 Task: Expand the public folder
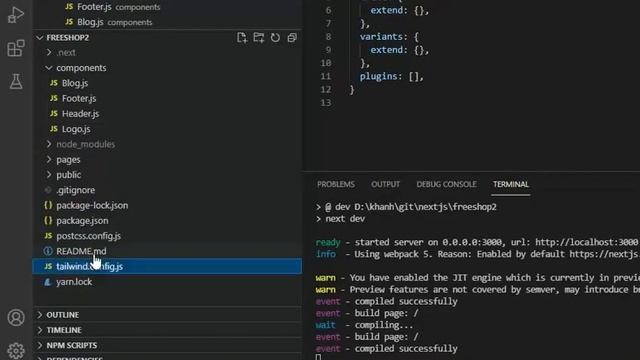point(49,175)
